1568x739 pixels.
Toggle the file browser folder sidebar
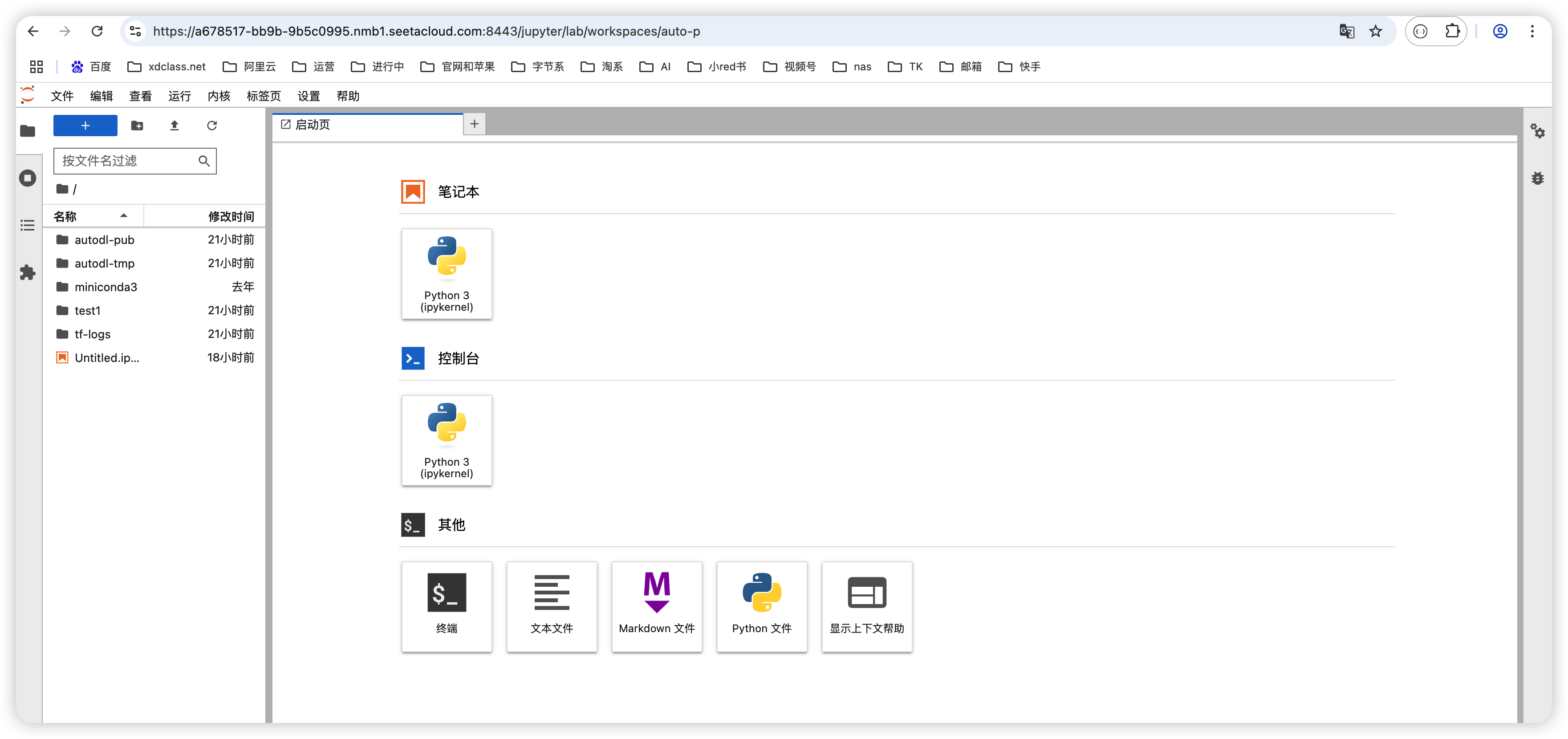28,131
